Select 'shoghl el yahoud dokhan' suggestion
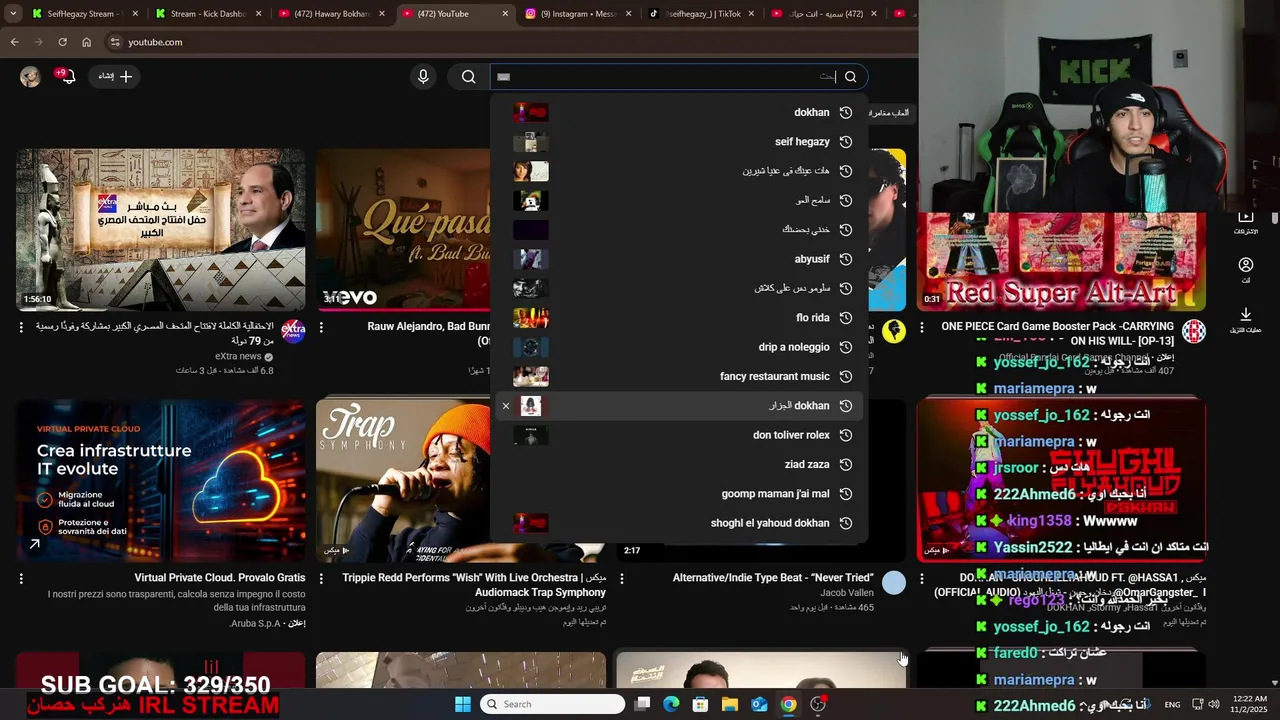Viewport: 1280px width, 720px height. tap(680, 523)
